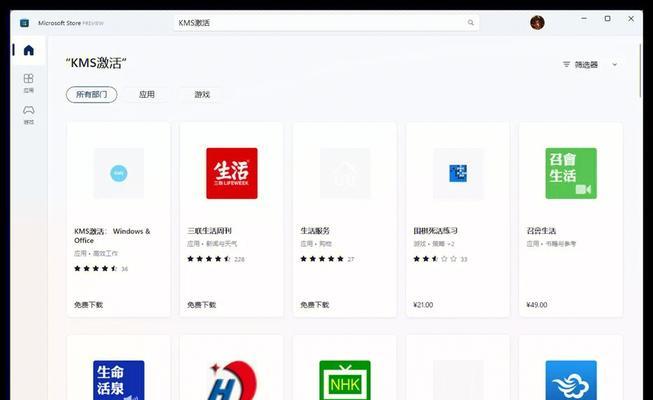Screen dimensions: 653x400
Task: Open the NHK green TV app icon
Action: 345,380
